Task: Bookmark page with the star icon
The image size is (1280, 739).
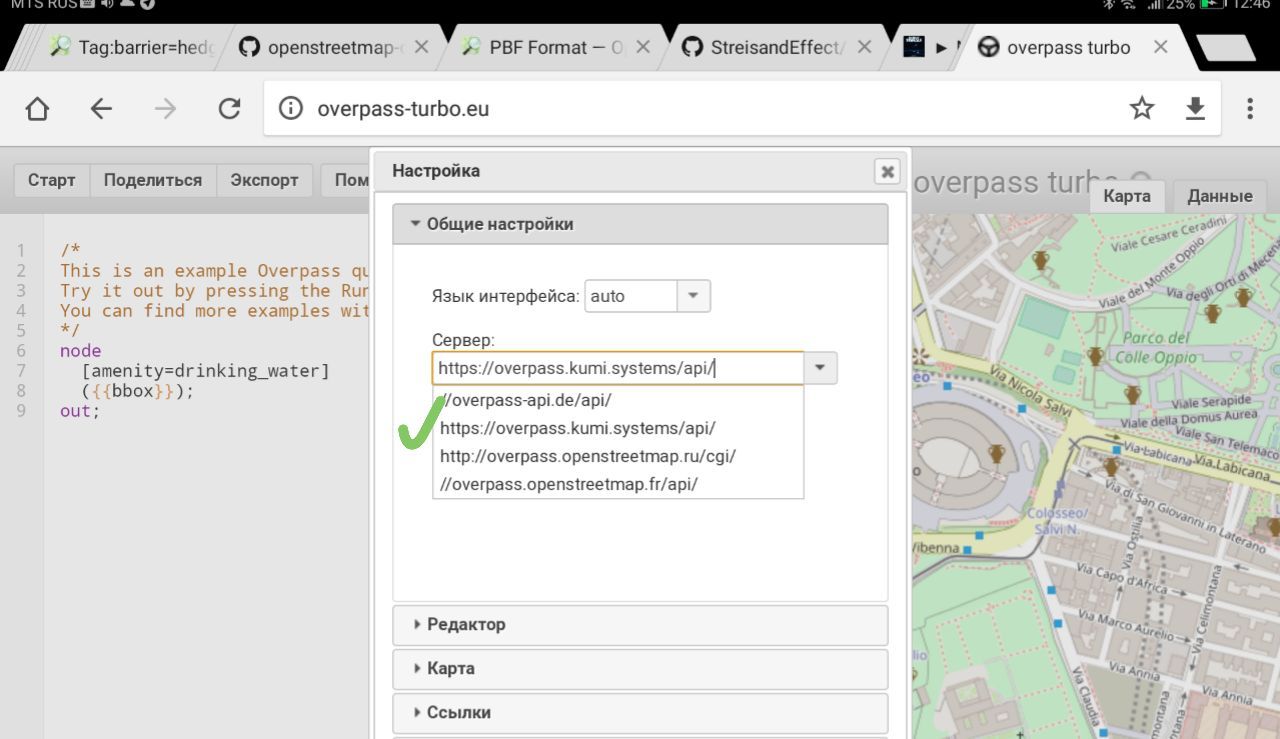Action: (x=1142, y=108)
